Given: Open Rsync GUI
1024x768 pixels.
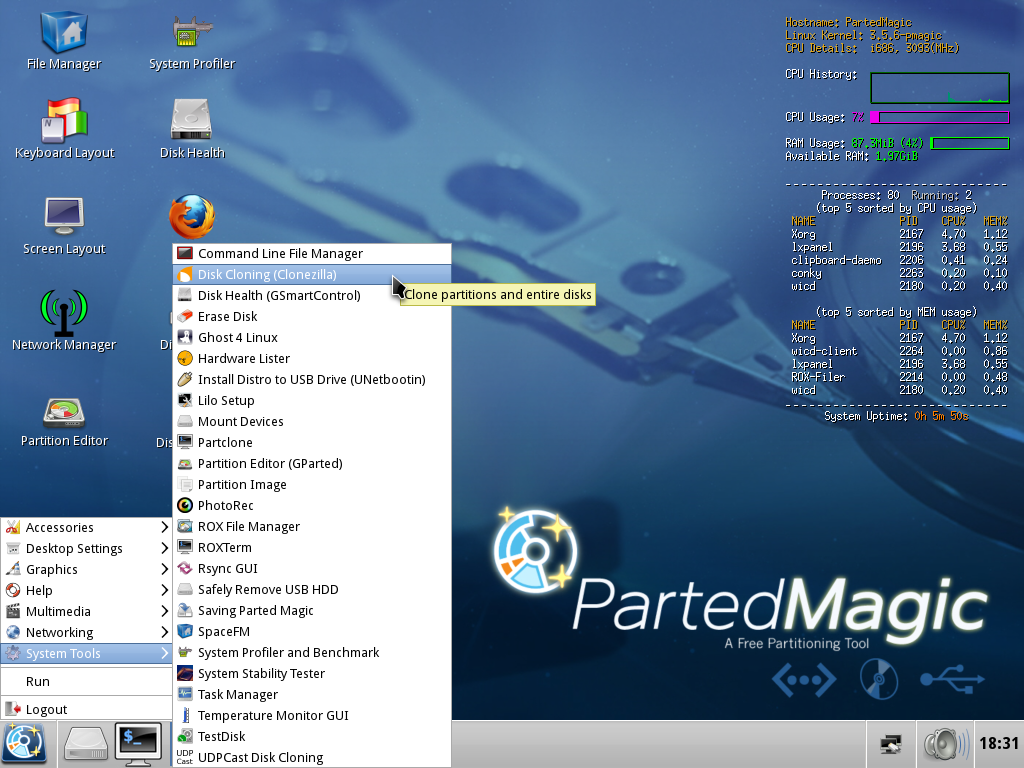Looking at the screenshot, I should 312,568.
